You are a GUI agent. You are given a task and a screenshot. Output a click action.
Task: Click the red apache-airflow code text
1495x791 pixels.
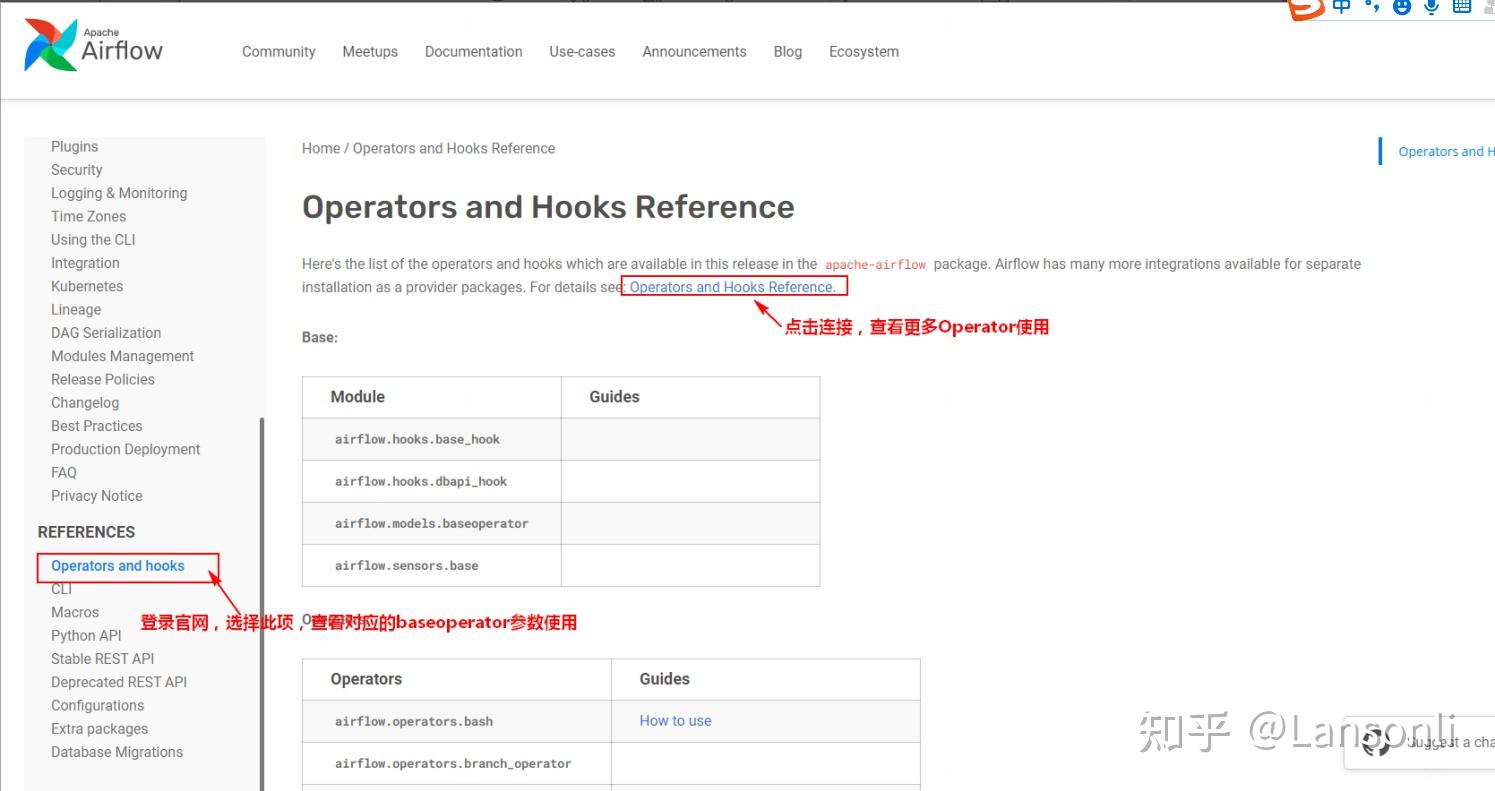(875, 264)
